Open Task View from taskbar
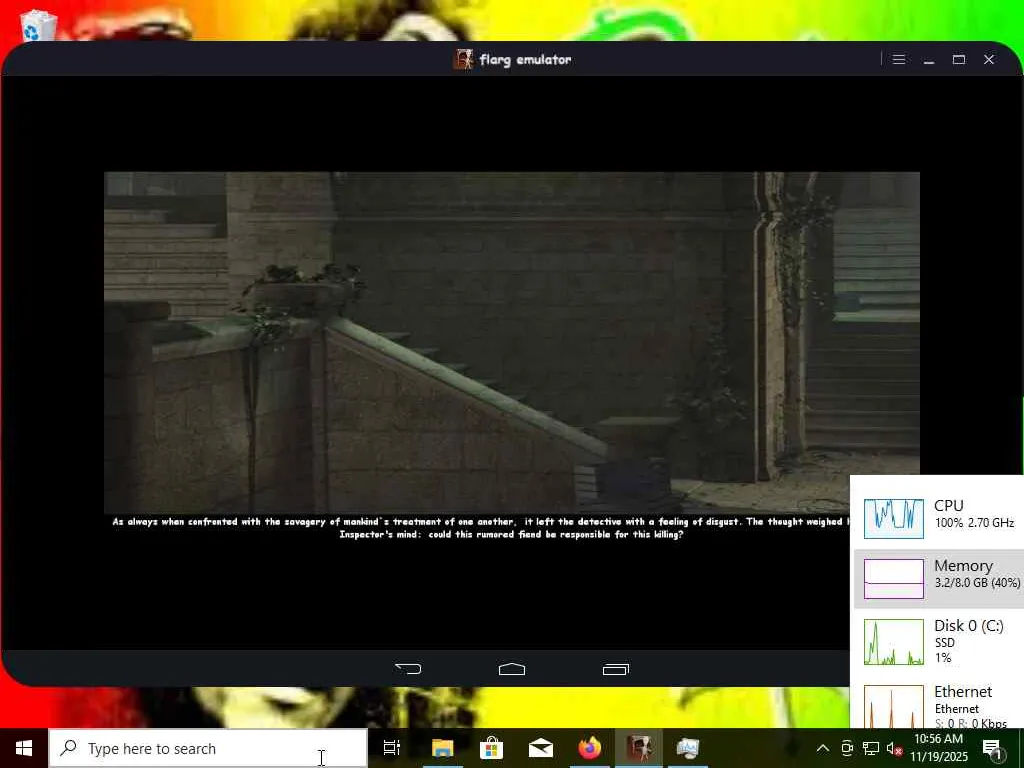This screenshot has width=1024, height=768. click(392, 748)
